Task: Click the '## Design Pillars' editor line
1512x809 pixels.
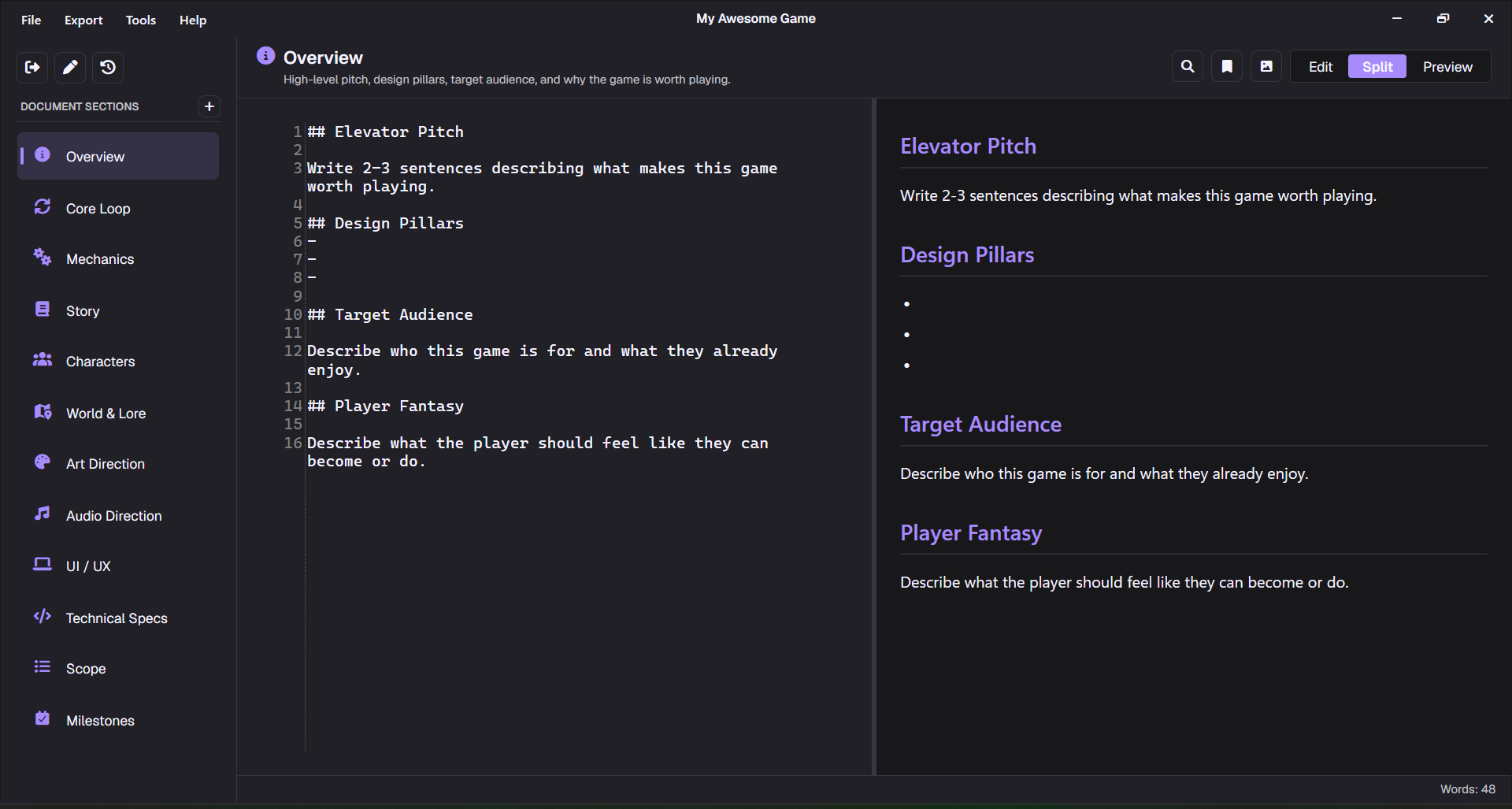Action: click(385, 223)
